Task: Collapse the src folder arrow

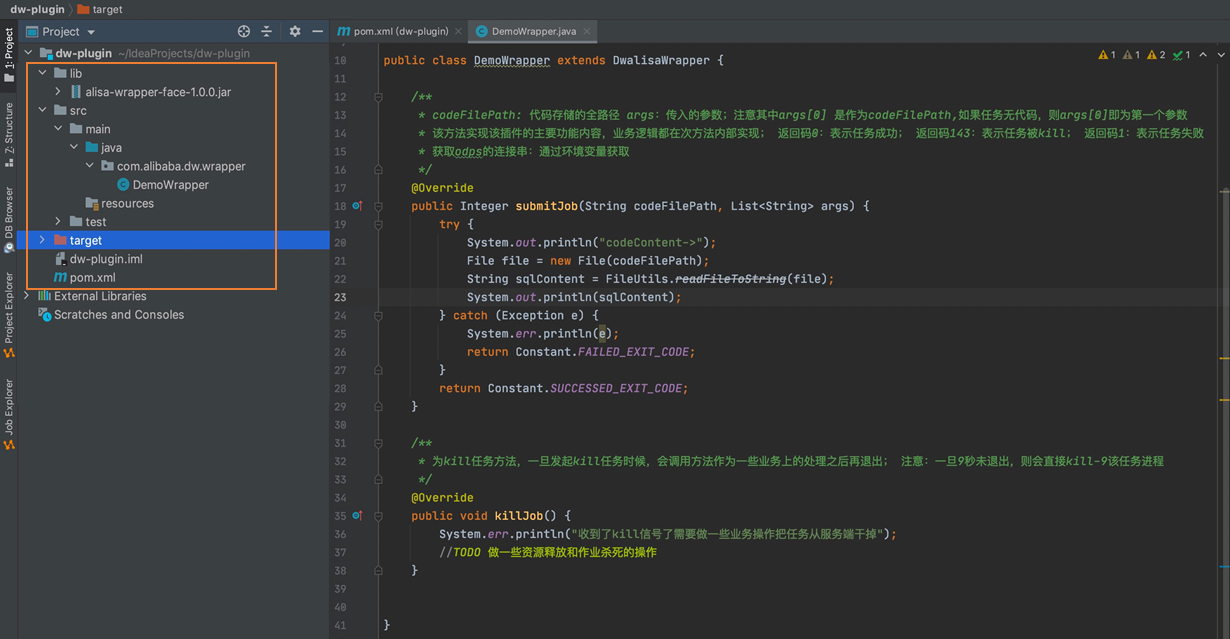Action: [x=43, y=111]
